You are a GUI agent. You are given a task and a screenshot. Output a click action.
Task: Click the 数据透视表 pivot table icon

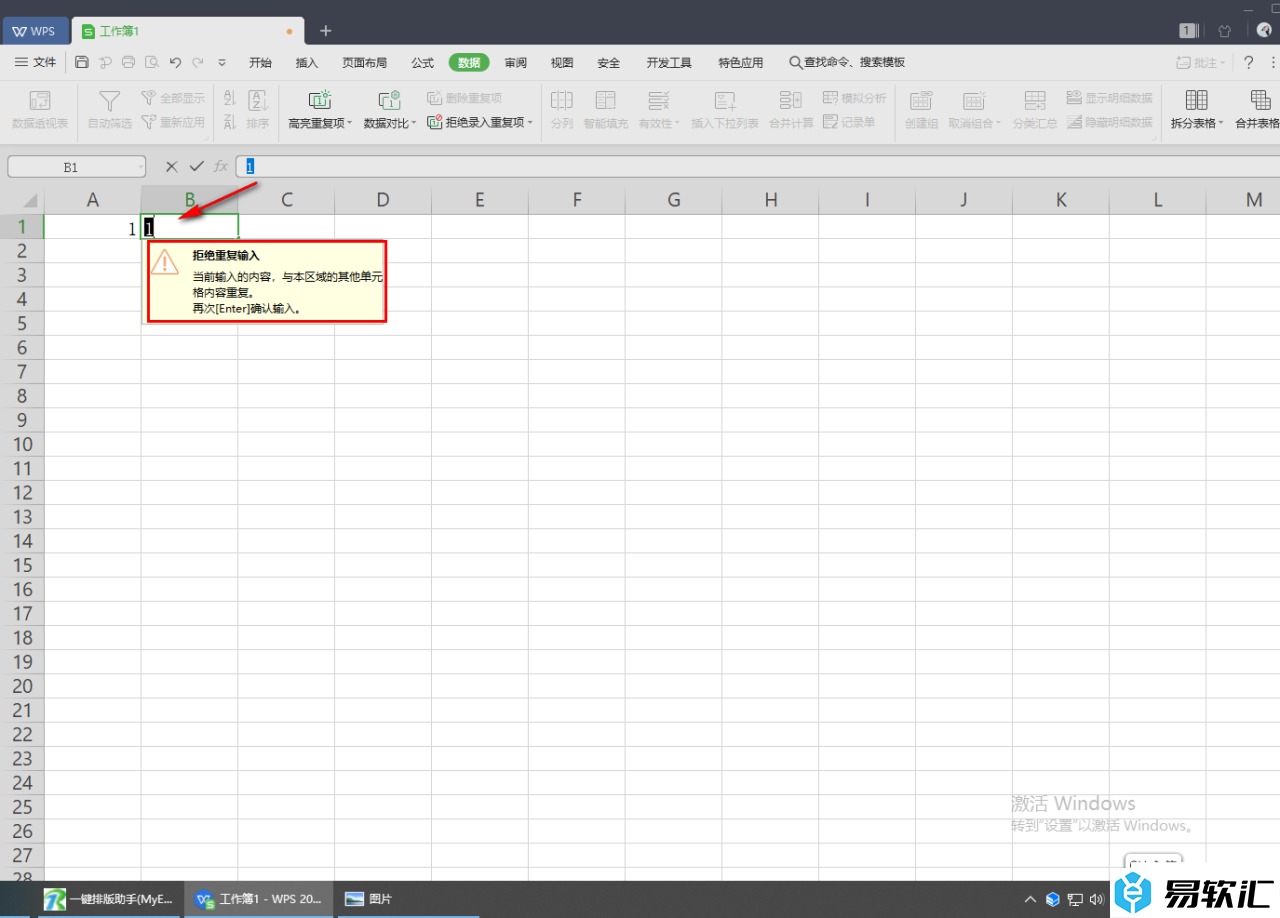pos(40,101)
